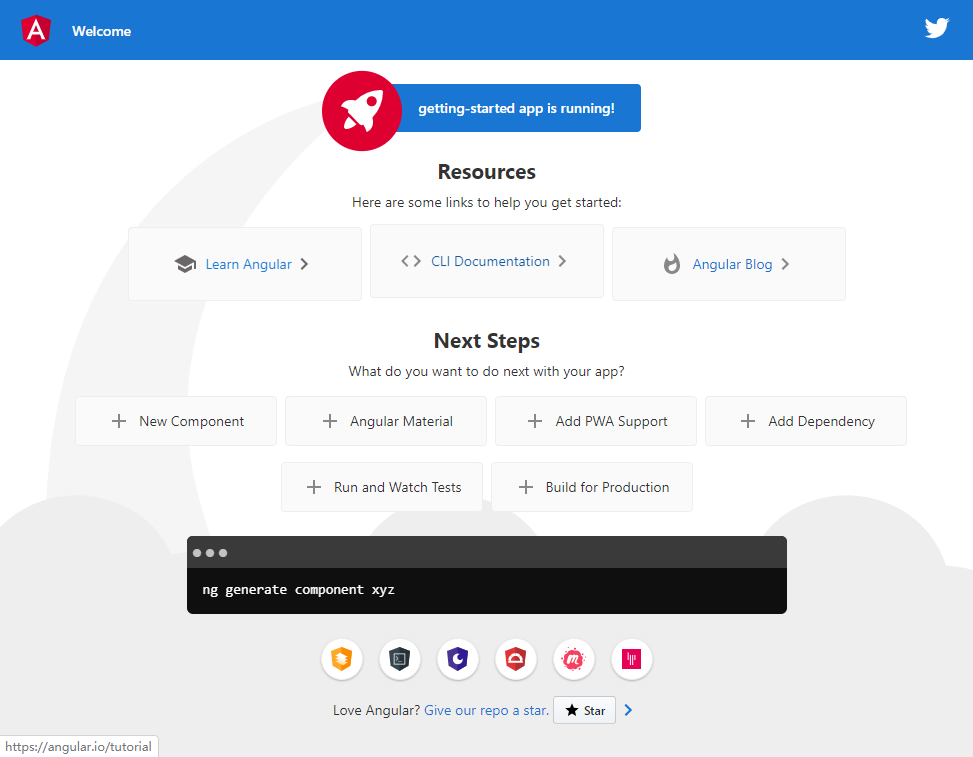Select the Add Dependency card
The image size is (973, 757).
pyautogui.click(x=806, y=421)
